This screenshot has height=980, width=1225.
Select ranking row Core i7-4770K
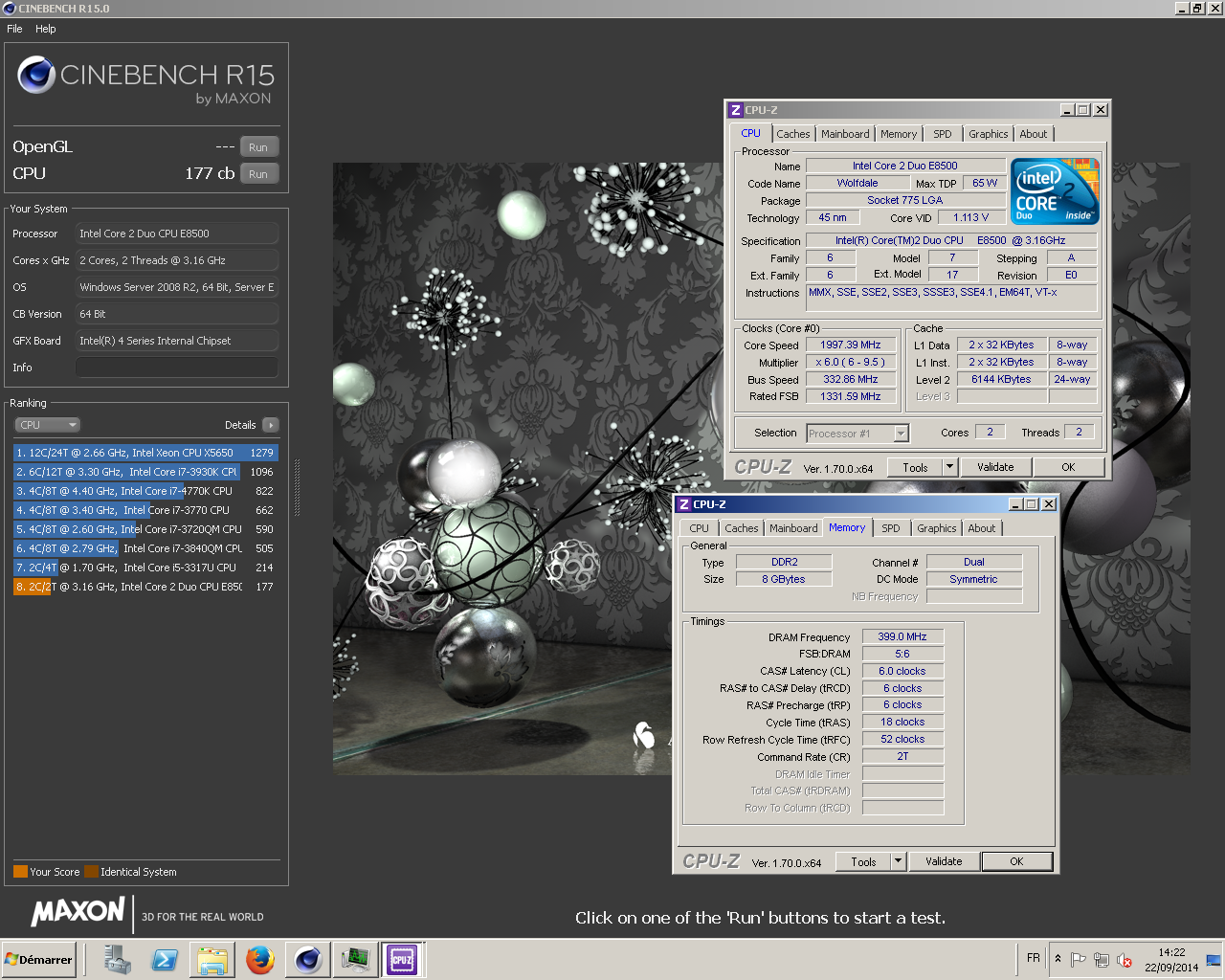[145, 491]
